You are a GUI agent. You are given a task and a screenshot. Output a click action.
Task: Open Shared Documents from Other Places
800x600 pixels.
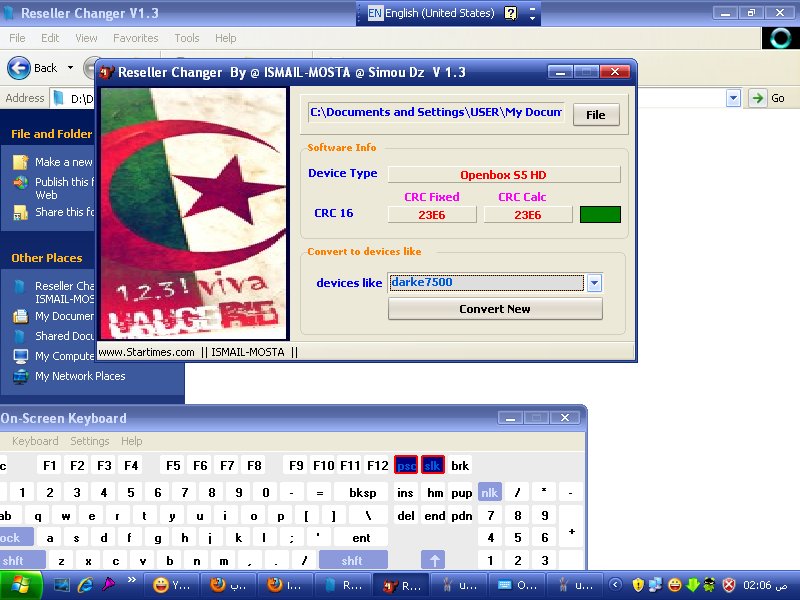click(x=54, y=336)
